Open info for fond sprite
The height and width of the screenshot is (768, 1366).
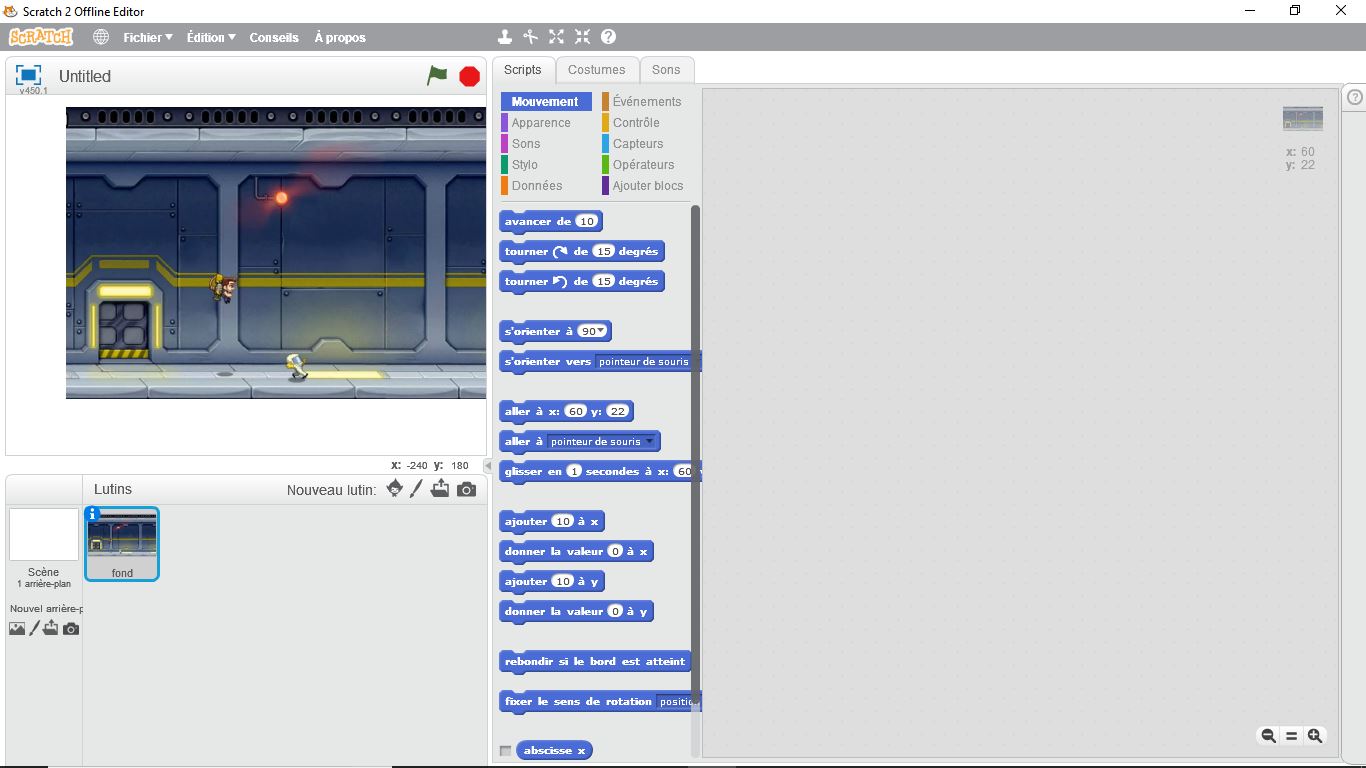pos(93,514)
